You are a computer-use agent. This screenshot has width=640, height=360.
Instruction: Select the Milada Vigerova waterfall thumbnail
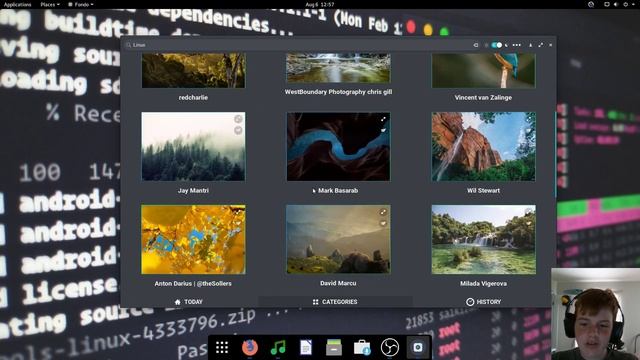(x=484, y=240)
